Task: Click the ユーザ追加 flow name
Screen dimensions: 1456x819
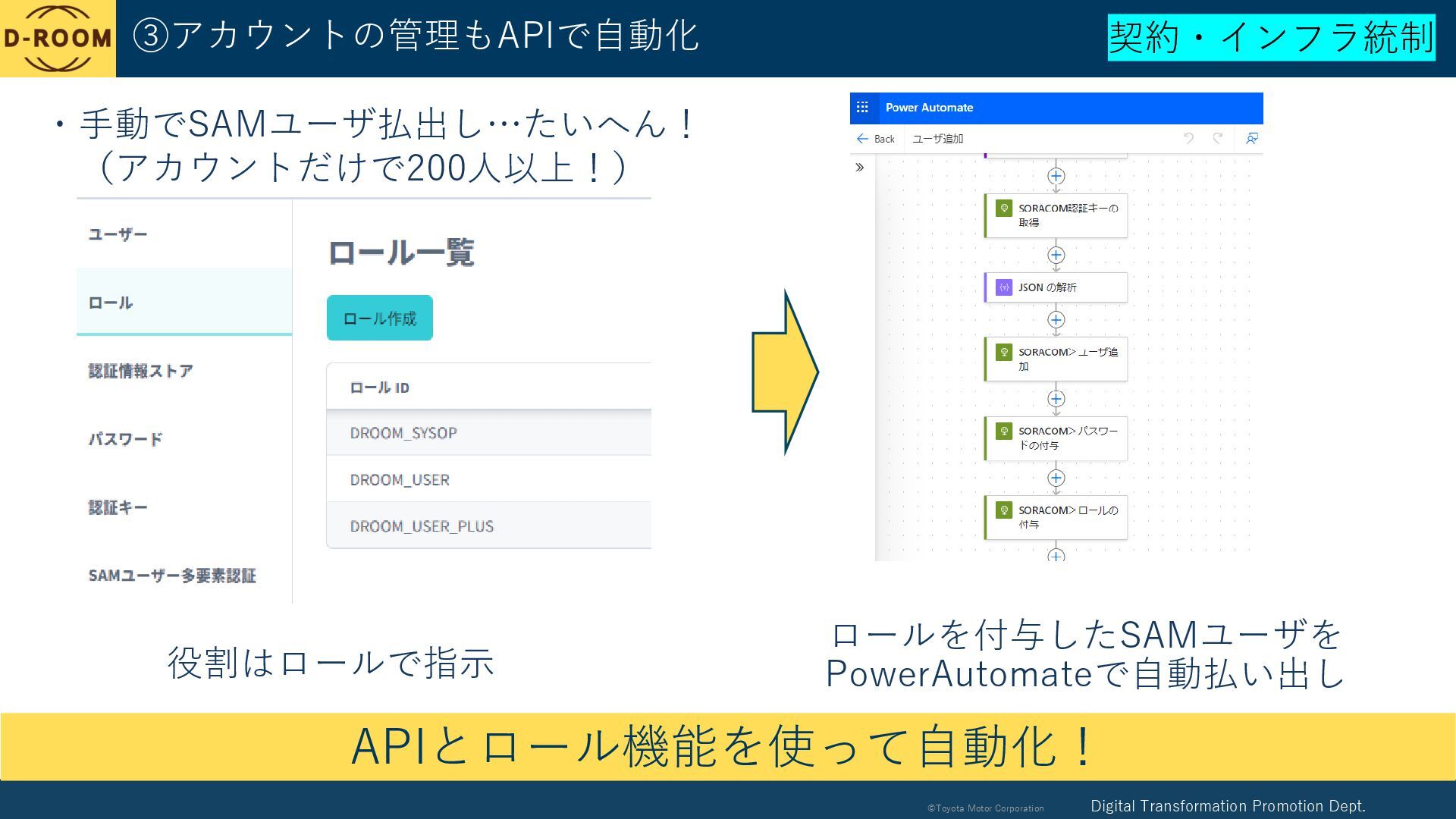Action: [x=937, y=139]
